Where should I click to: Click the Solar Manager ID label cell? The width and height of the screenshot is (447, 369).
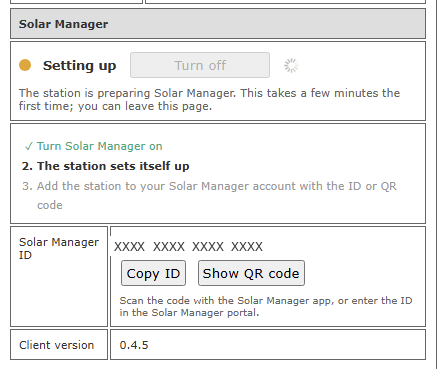click(59, 276)
